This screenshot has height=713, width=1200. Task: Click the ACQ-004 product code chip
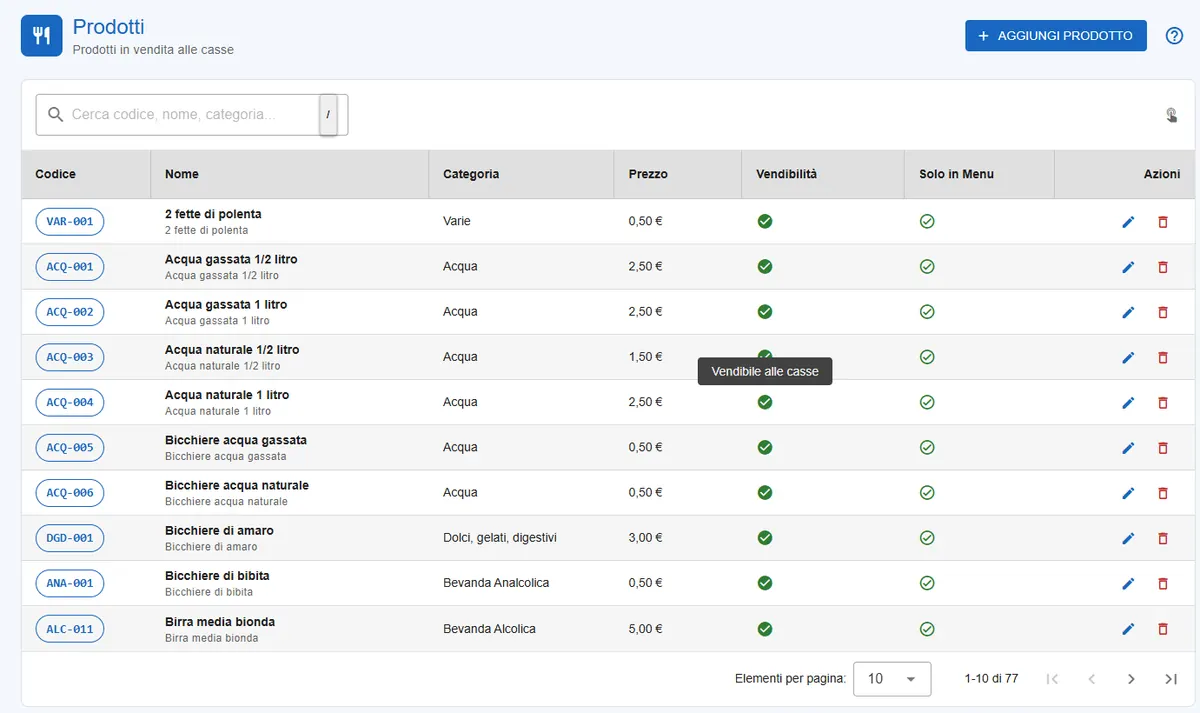[x=70, y=402]
